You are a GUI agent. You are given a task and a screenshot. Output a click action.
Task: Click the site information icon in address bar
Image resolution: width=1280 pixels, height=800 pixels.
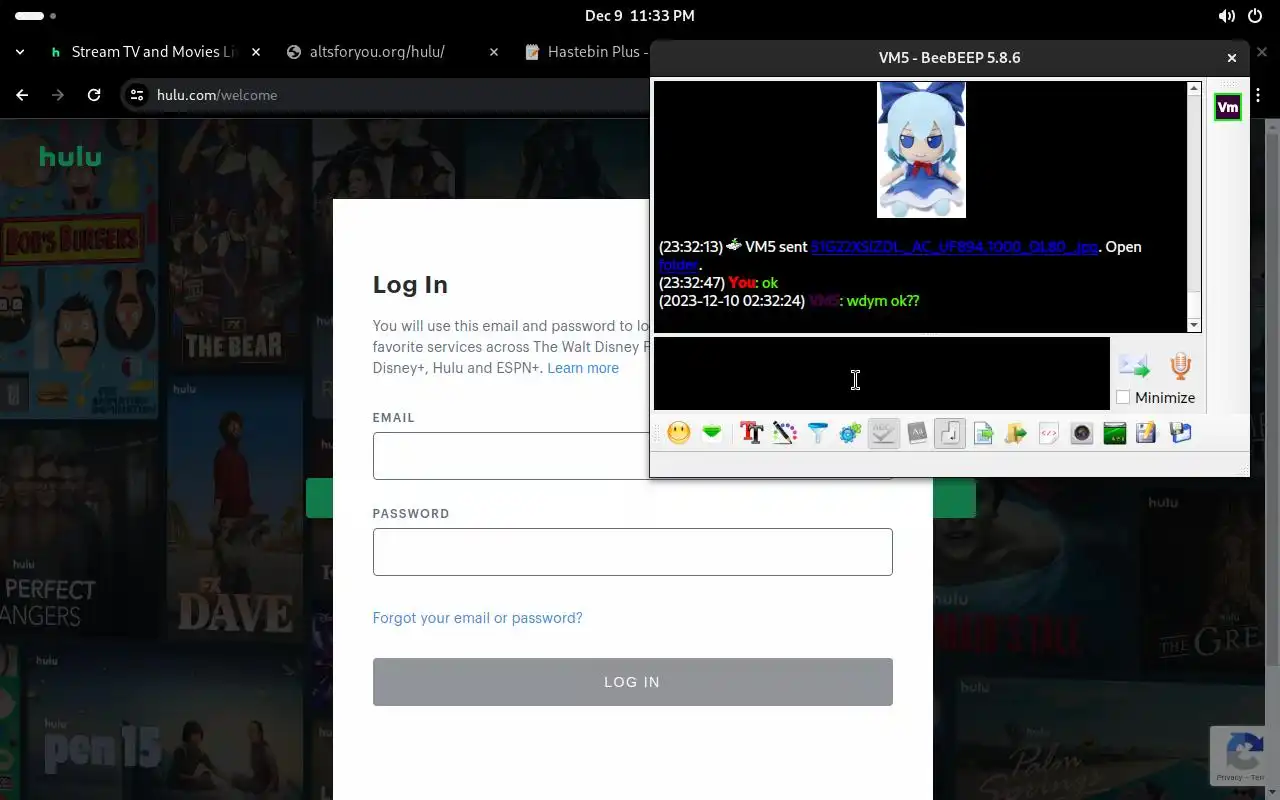click(x=137, y=95)
